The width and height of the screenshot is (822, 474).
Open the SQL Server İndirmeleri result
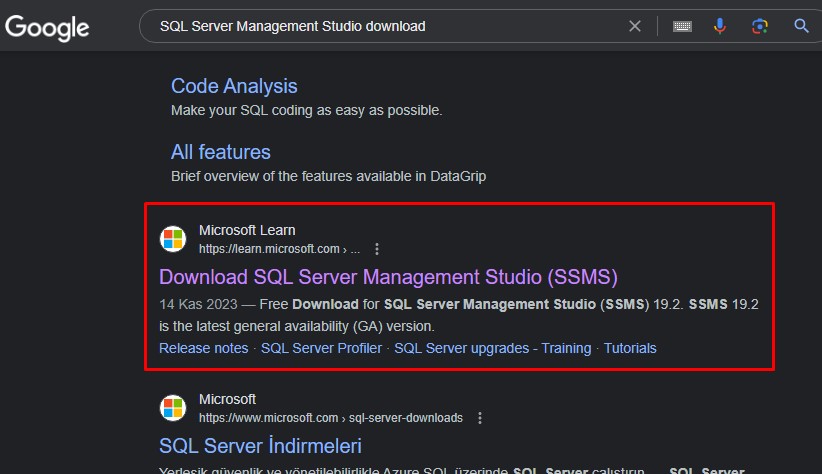(x=260, y=446)
